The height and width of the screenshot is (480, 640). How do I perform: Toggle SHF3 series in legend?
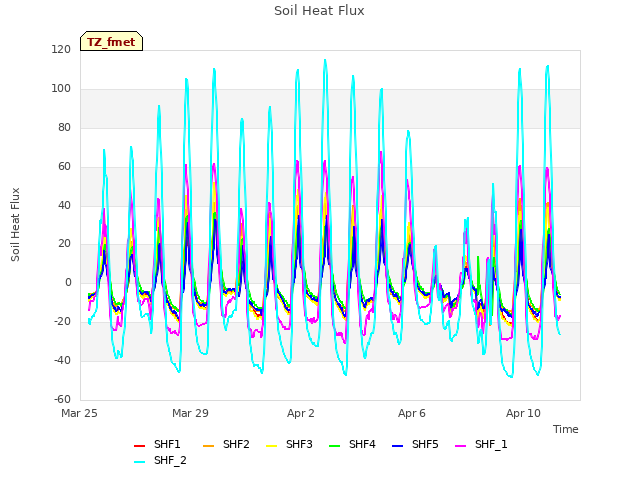[x=289, y=444]
